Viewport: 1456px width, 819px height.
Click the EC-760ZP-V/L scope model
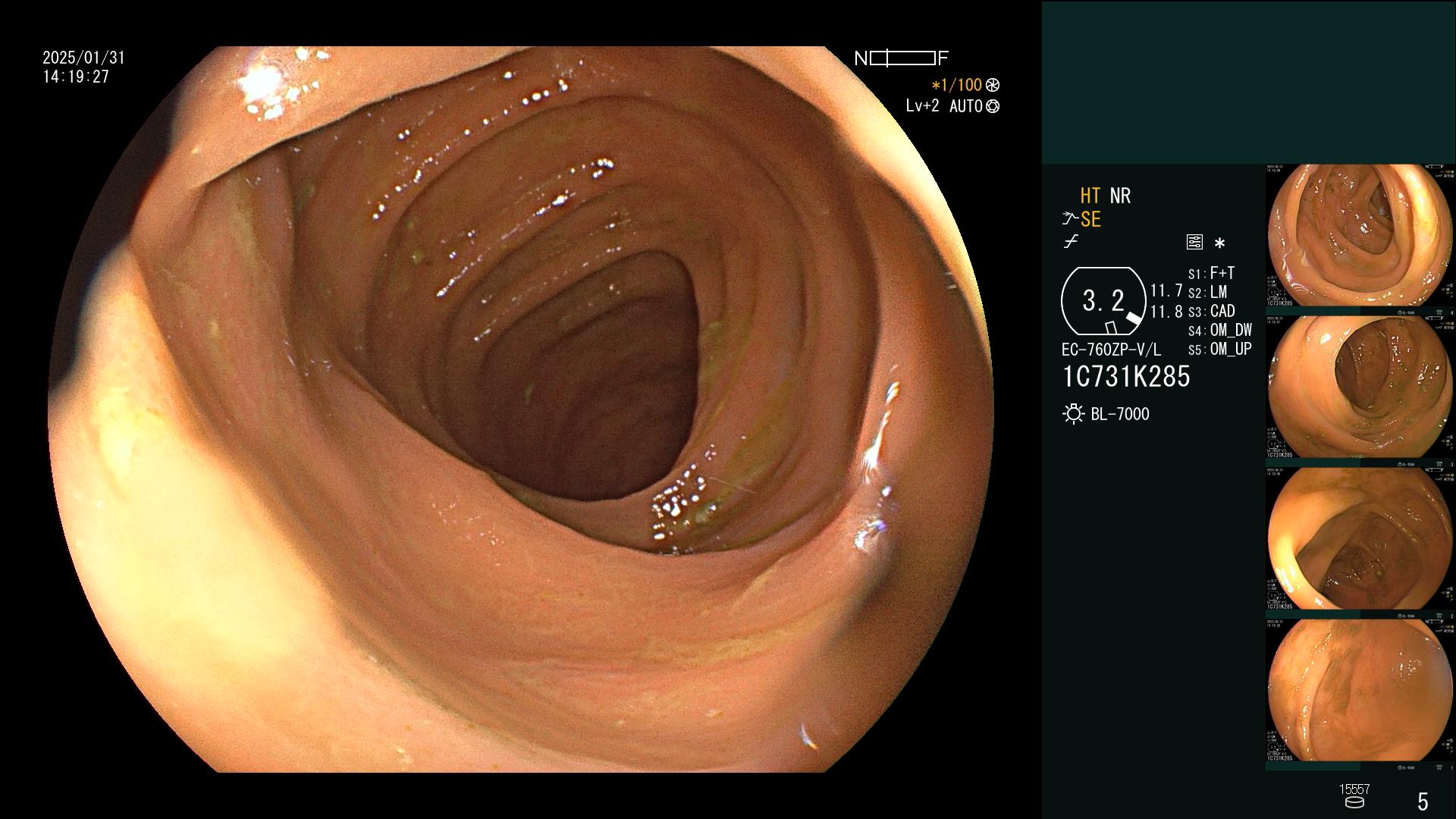(1111, 350)
